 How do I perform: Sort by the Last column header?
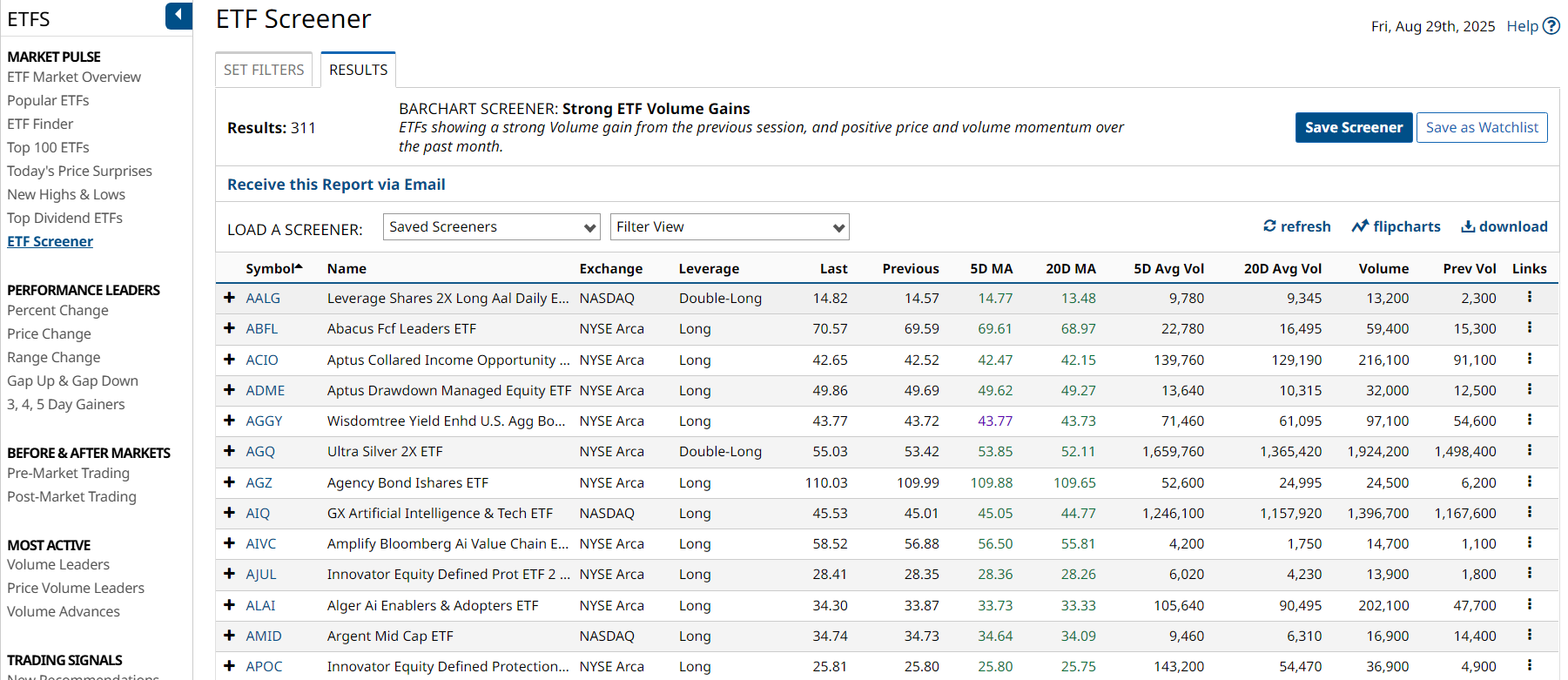click(833, 268)
